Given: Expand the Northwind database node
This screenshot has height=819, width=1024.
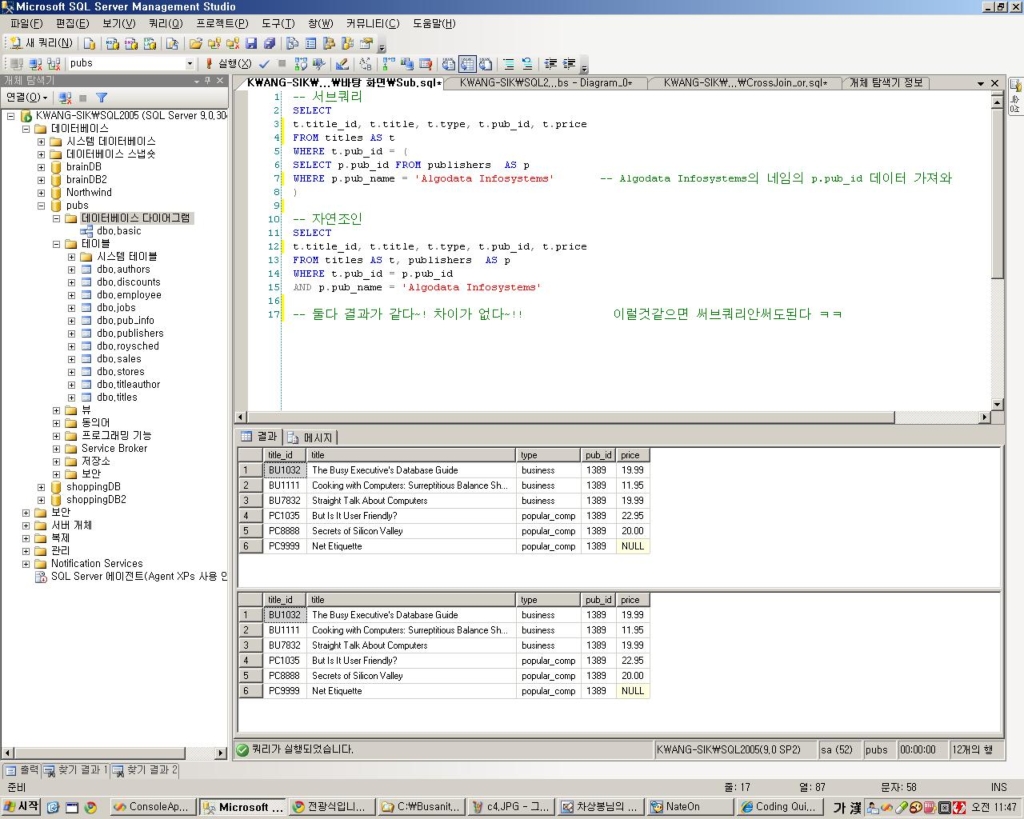Looking at the screenshot, I should pyautogui.click(x=41, y=193).
